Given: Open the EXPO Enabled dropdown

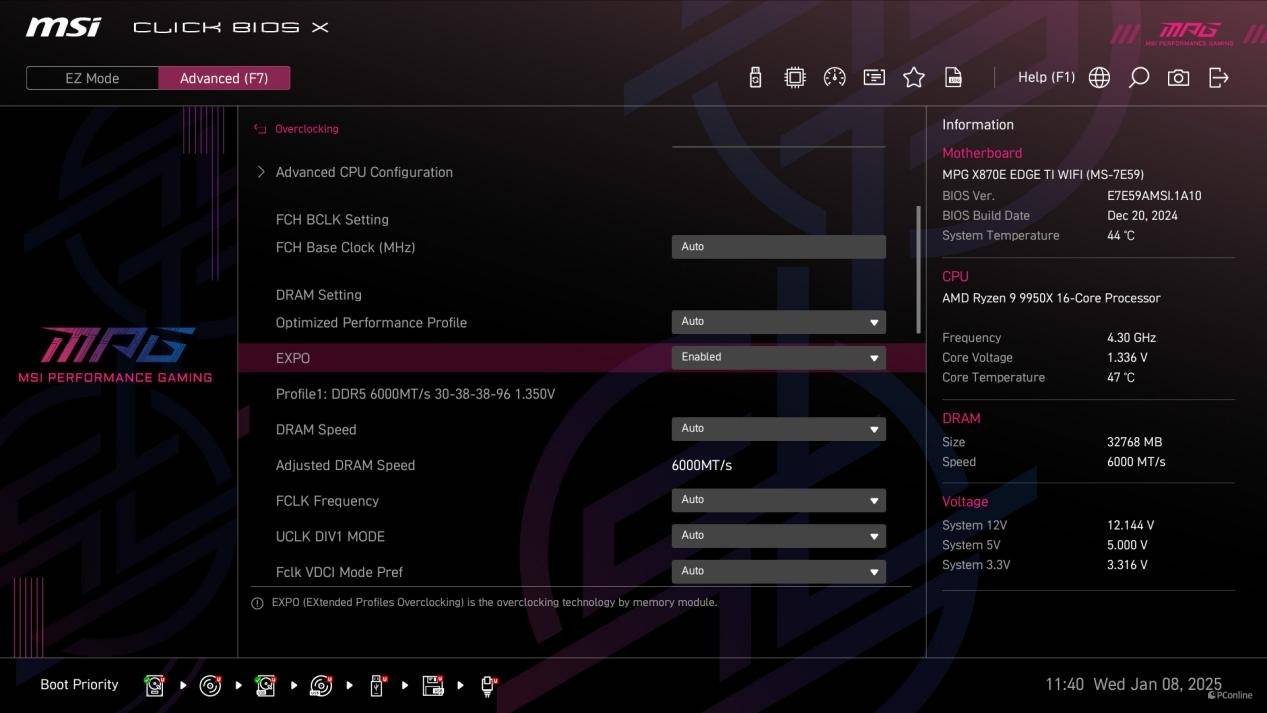Looking at the screenshot, I should [x=778, y=357].
